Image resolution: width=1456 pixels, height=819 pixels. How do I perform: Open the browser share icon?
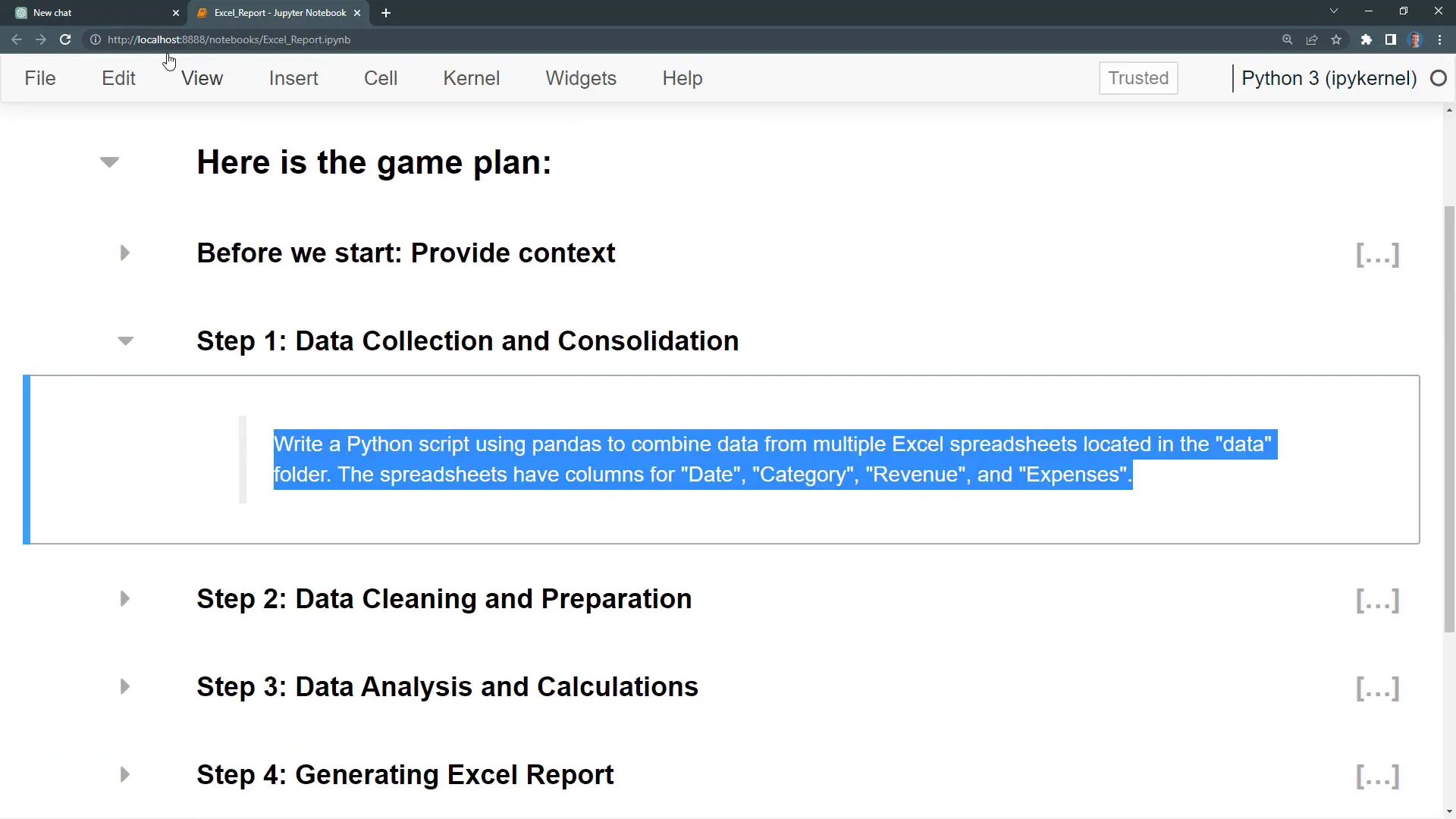pos(1312,39)
